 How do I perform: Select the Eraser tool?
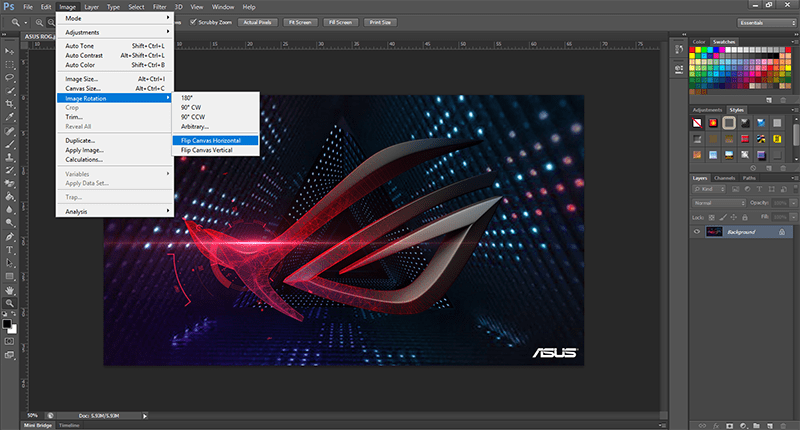pyautogui.click(x=10, y=183)
